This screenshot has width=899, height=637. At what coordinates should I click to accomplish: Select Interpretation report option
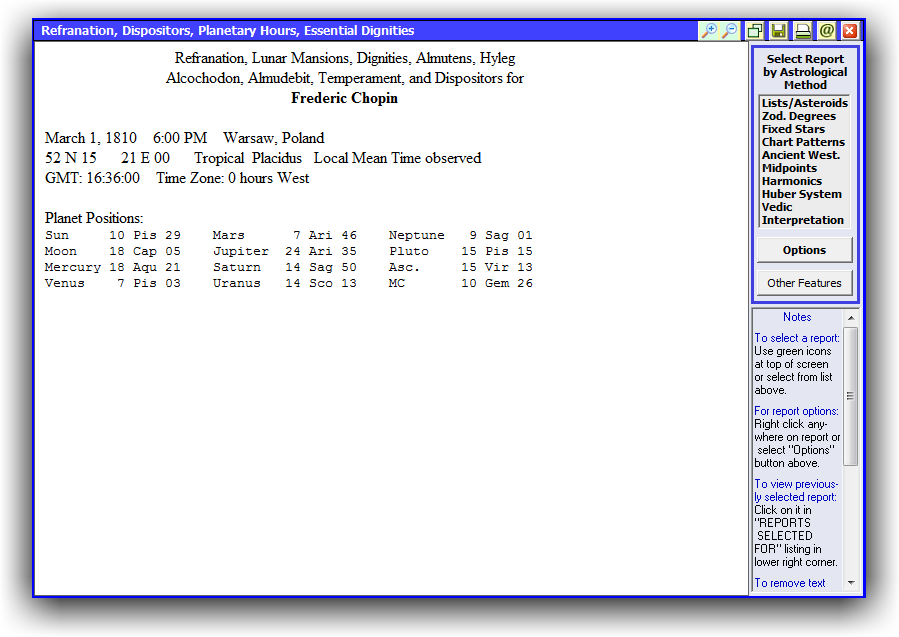click(x=804, y=220)
